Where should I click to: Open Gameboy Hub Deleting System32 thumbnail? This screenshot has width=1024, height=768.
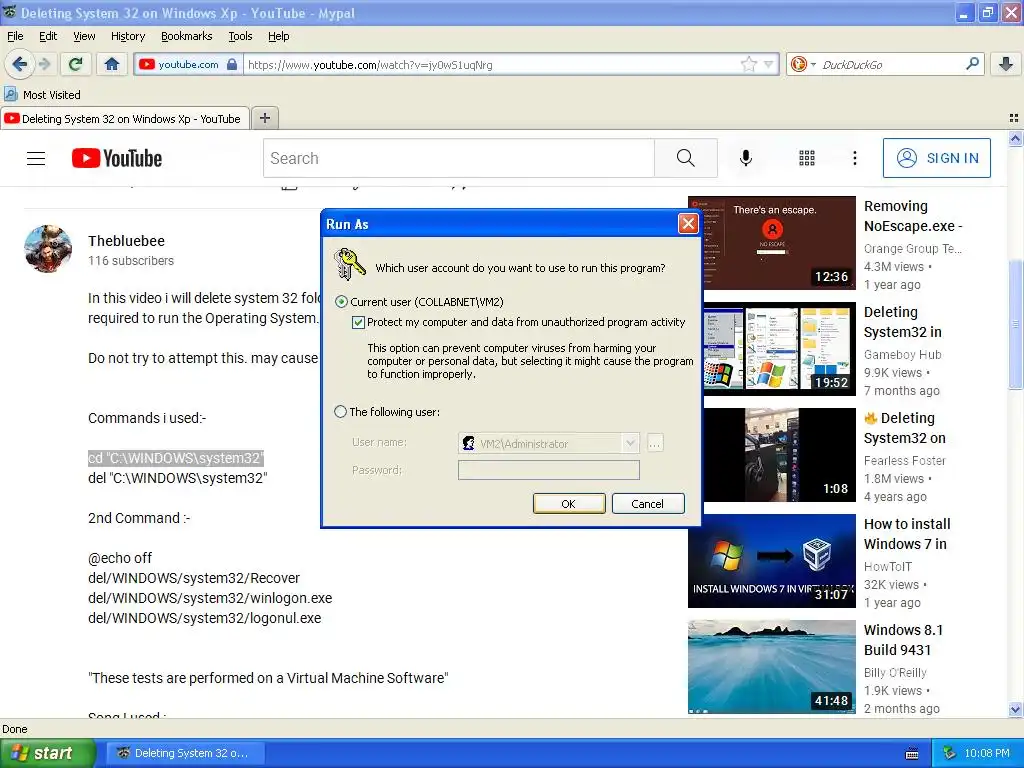click(x=772, y=349)
